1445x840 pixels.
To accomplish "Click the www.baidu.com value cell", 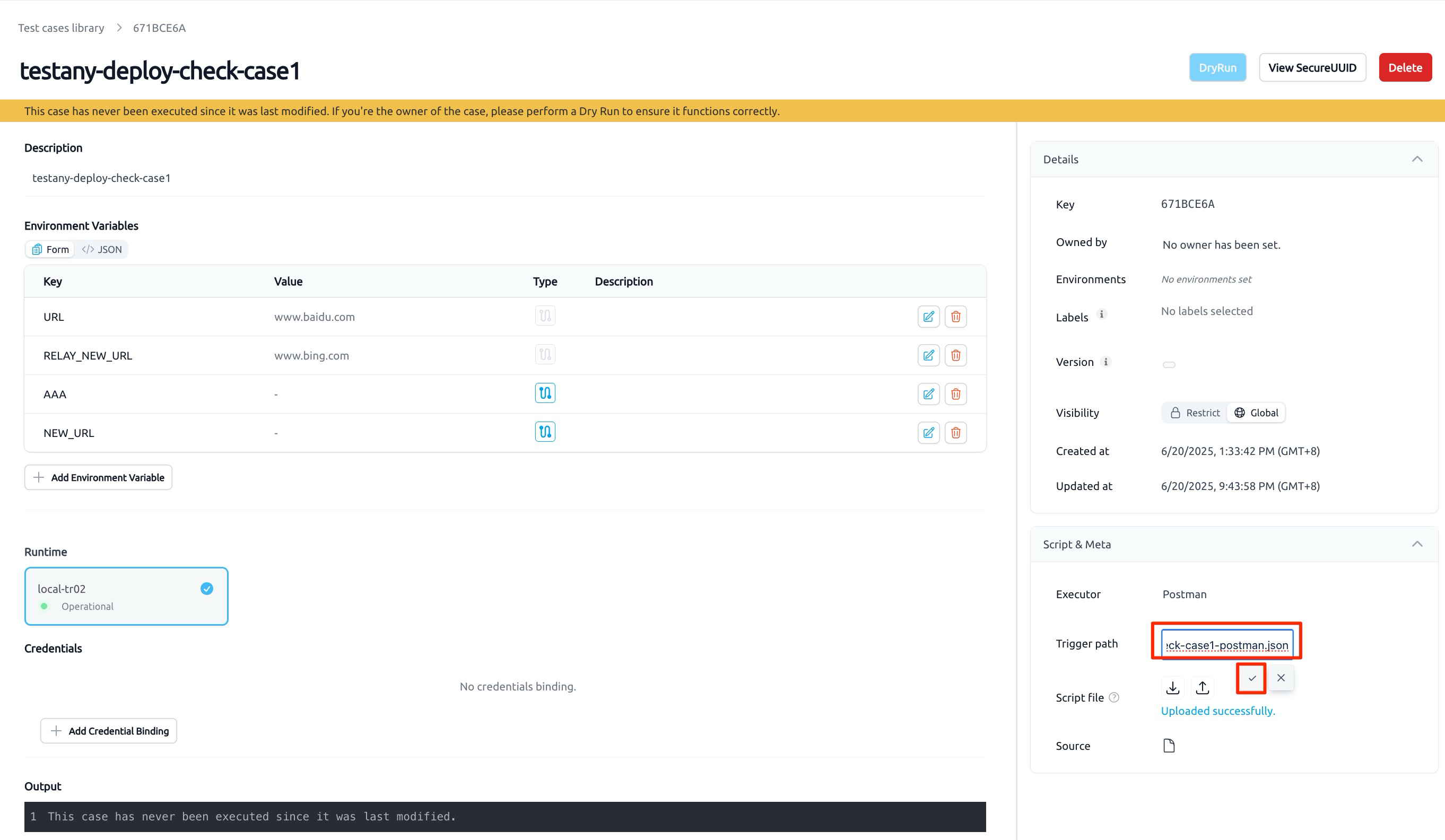I will pos(314,317).
